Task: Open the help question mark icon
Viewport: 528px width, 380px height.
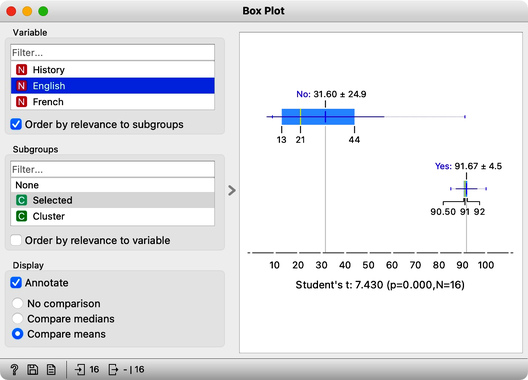Action: coord(14,370)
